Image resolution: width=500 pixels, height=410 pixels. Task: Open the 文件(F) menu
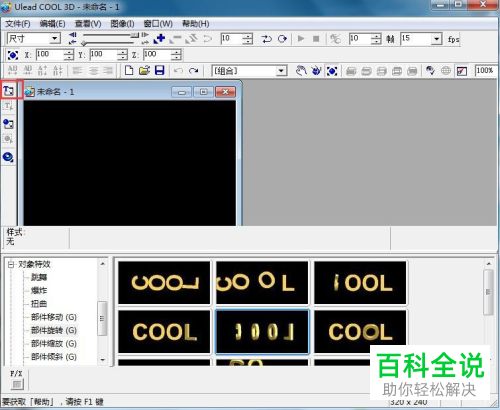pos(18,24)
